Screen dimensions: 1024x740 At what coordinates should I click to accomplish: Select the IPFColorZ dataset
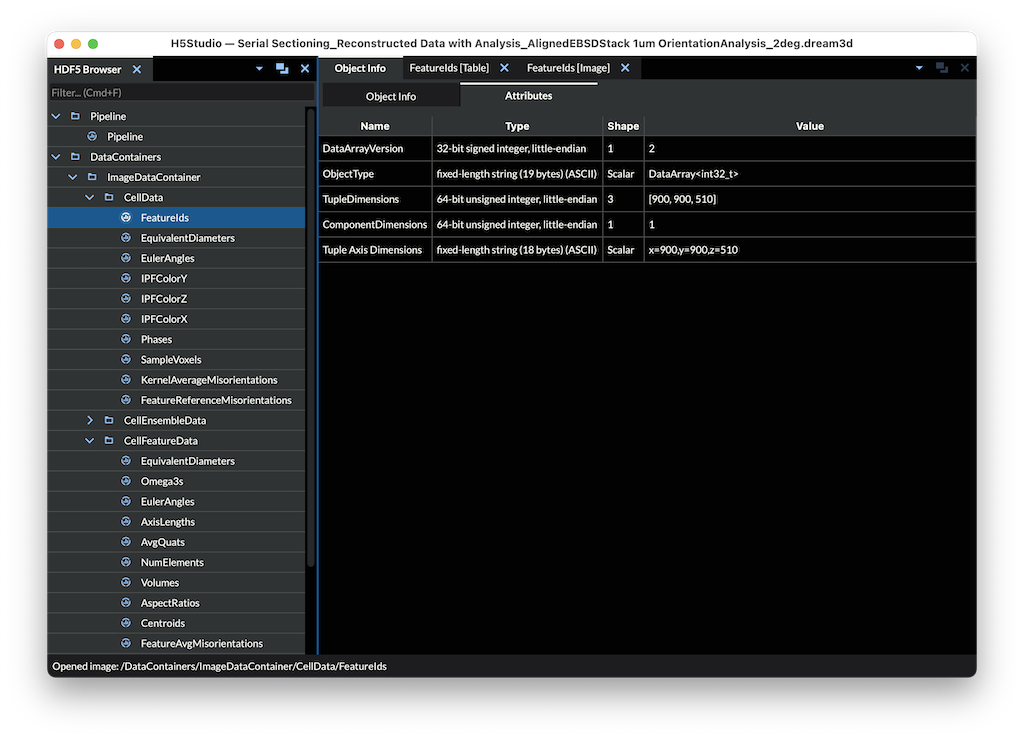164,299
